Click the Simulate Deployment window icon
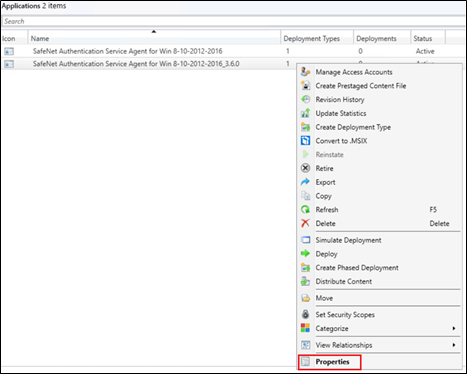467x374 pixels. click(x=305, y=240)
